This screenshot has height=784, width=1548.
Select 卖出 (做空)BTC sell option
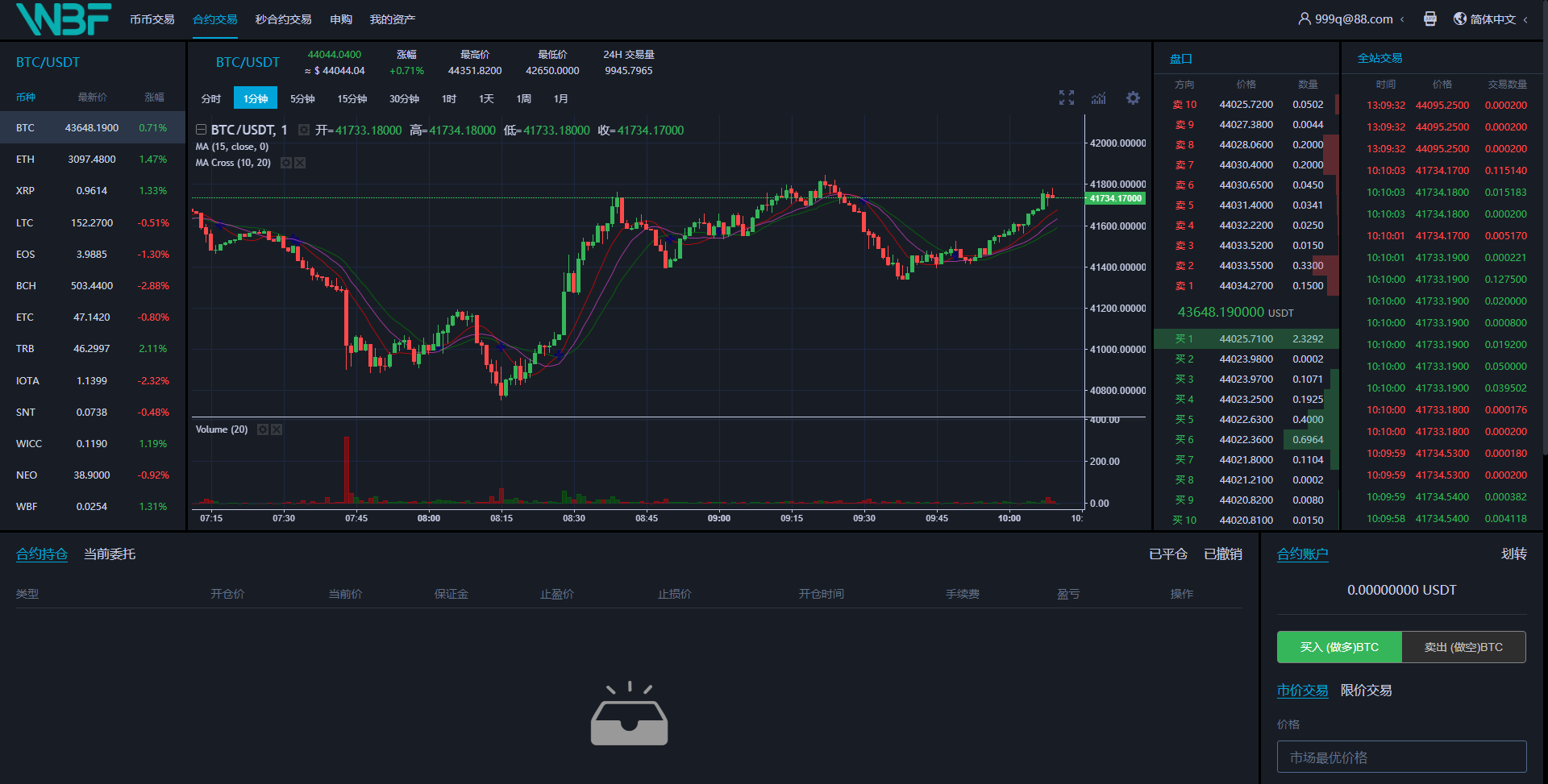(x=1463, y=647)
